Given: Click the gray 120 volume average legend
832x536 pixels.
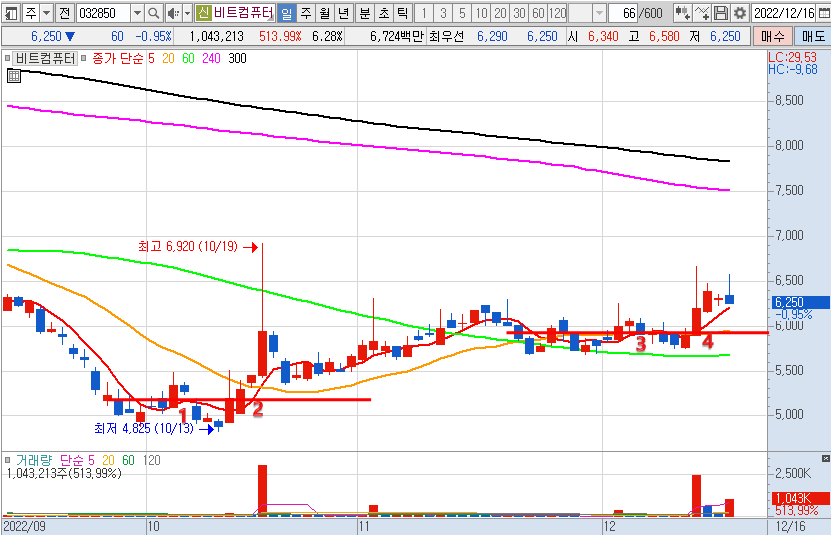Looking at the screenshot, I should point(151,460).
